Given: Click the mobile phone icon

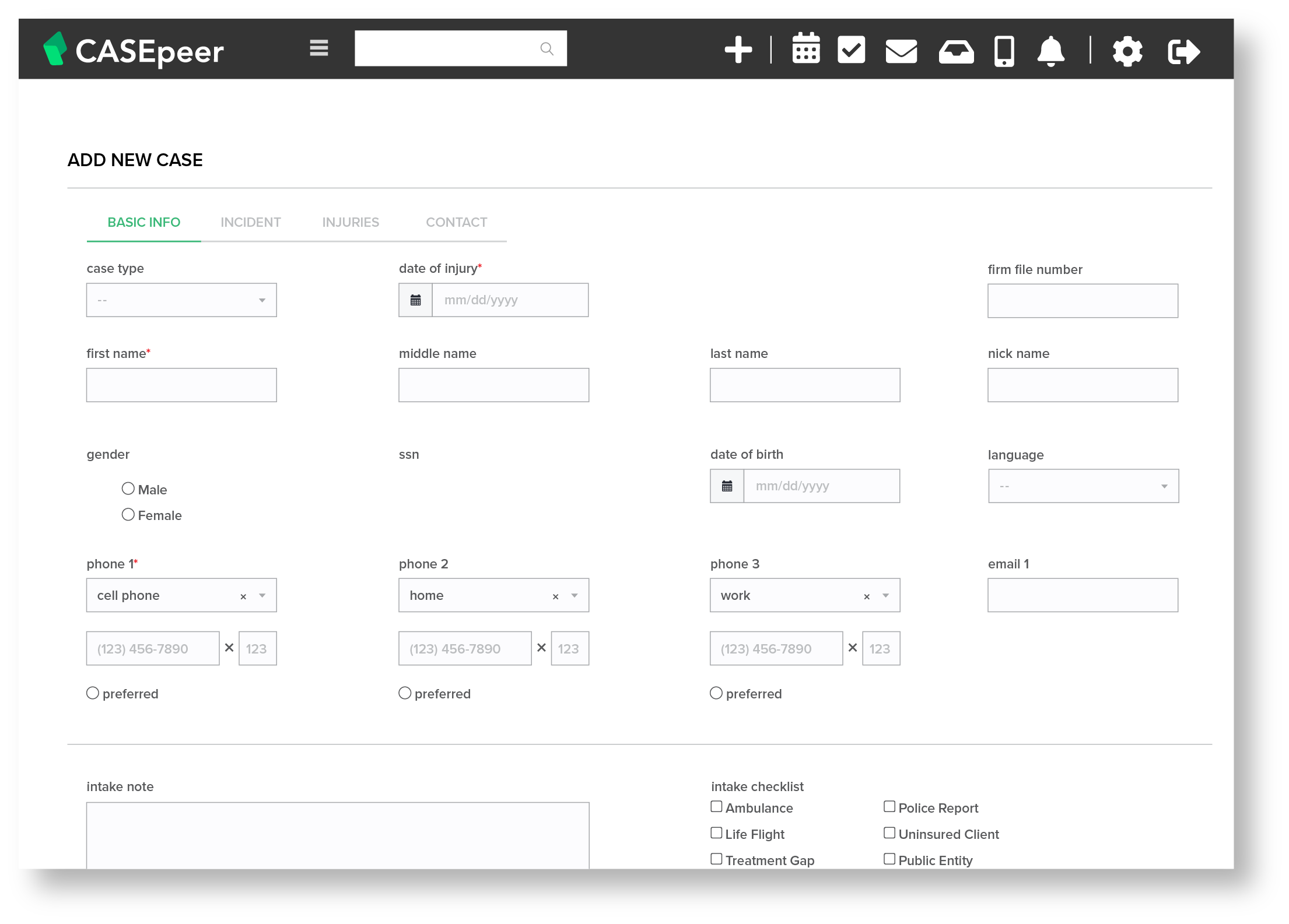Looking at the screenshot, I should (x=1004, y=51).
